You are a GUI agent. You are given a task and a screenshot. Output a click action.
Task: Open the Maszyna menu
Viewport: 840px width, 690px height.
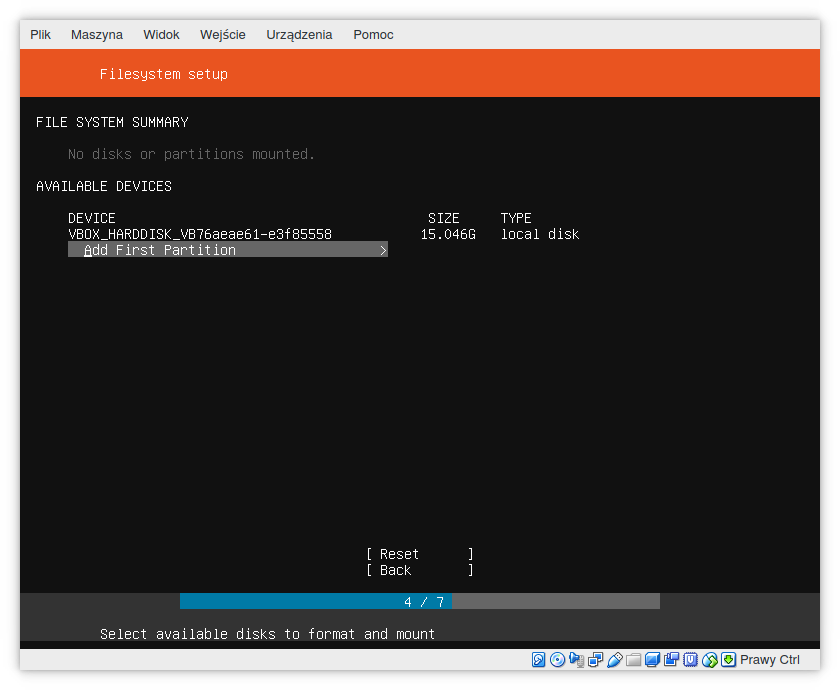(x=96, y=35)
